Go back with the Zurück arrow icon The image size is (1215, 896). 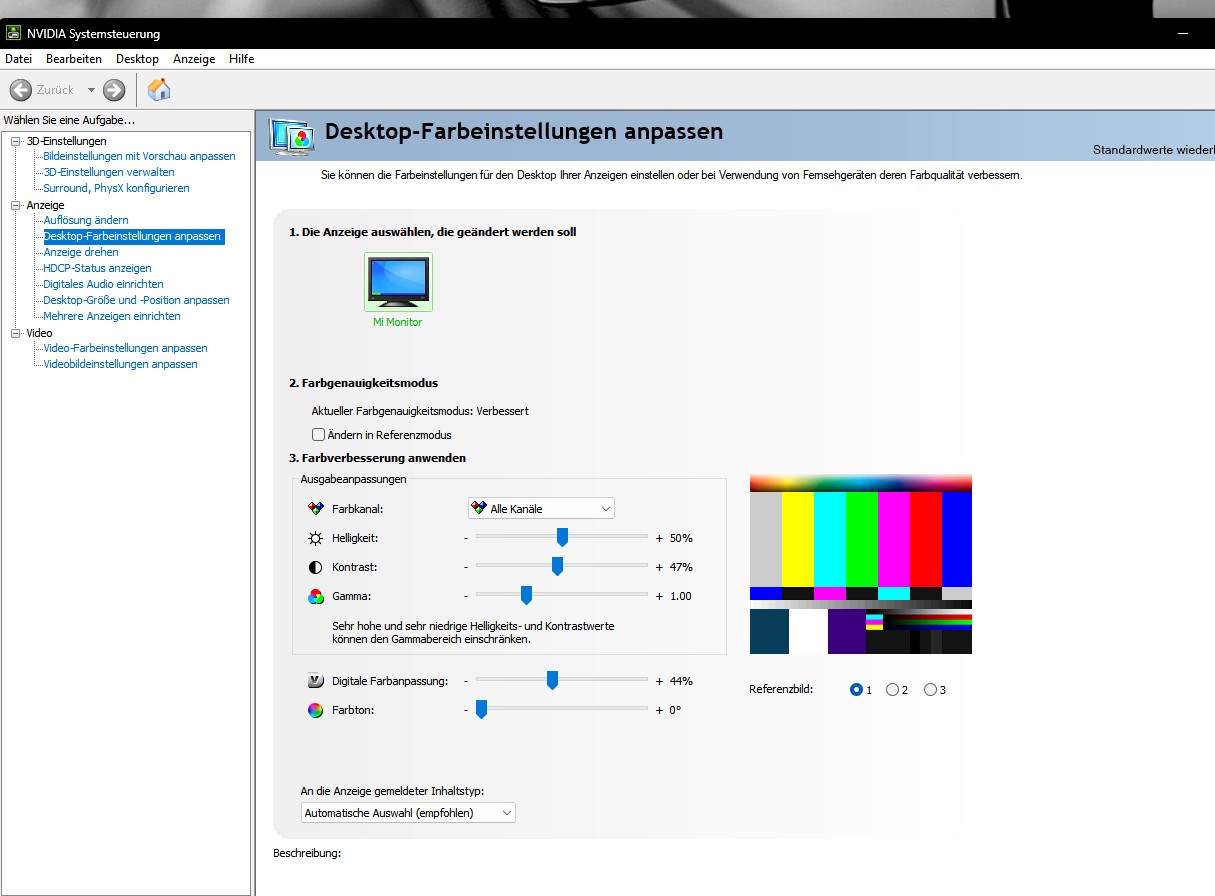click(20, 90)
